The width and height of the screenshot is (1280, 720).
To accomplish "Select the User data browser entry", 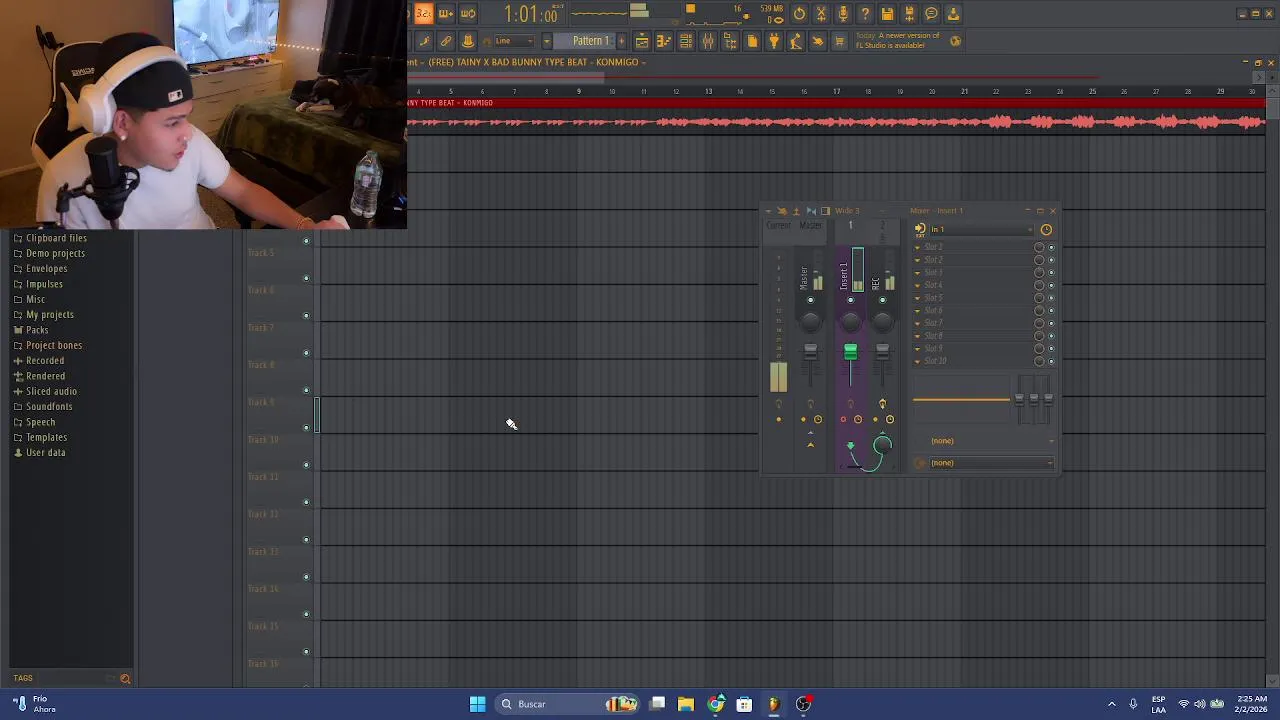I will click(45, 453).
